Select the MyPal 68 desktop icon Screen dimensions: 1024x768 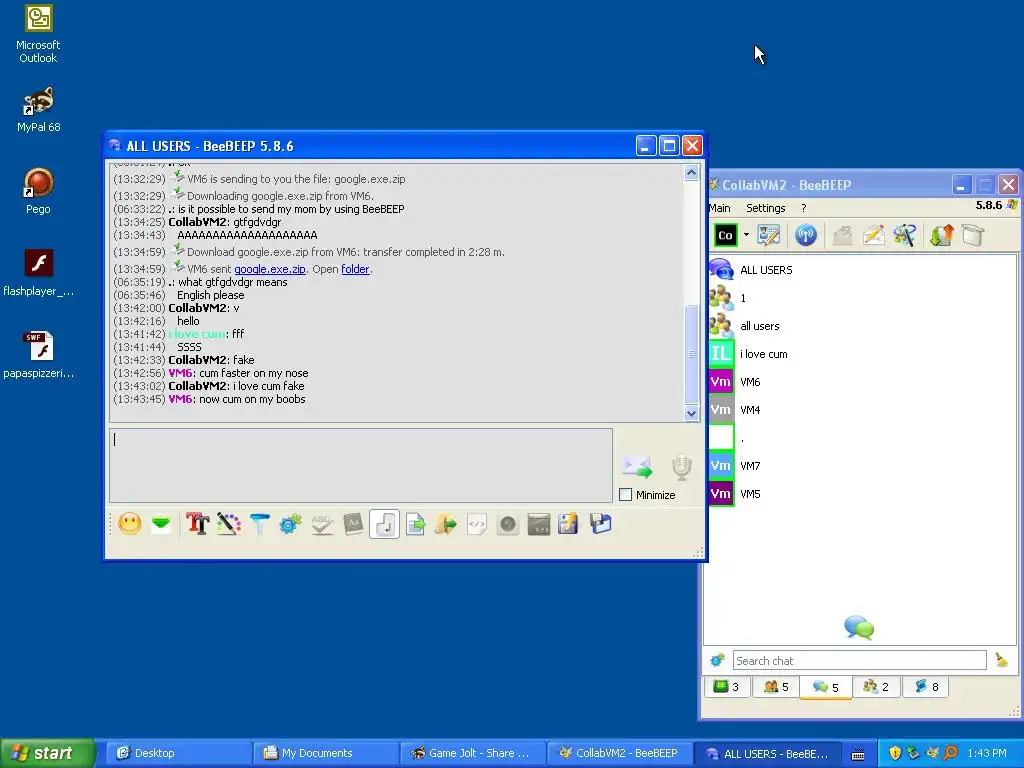(39, 110)
